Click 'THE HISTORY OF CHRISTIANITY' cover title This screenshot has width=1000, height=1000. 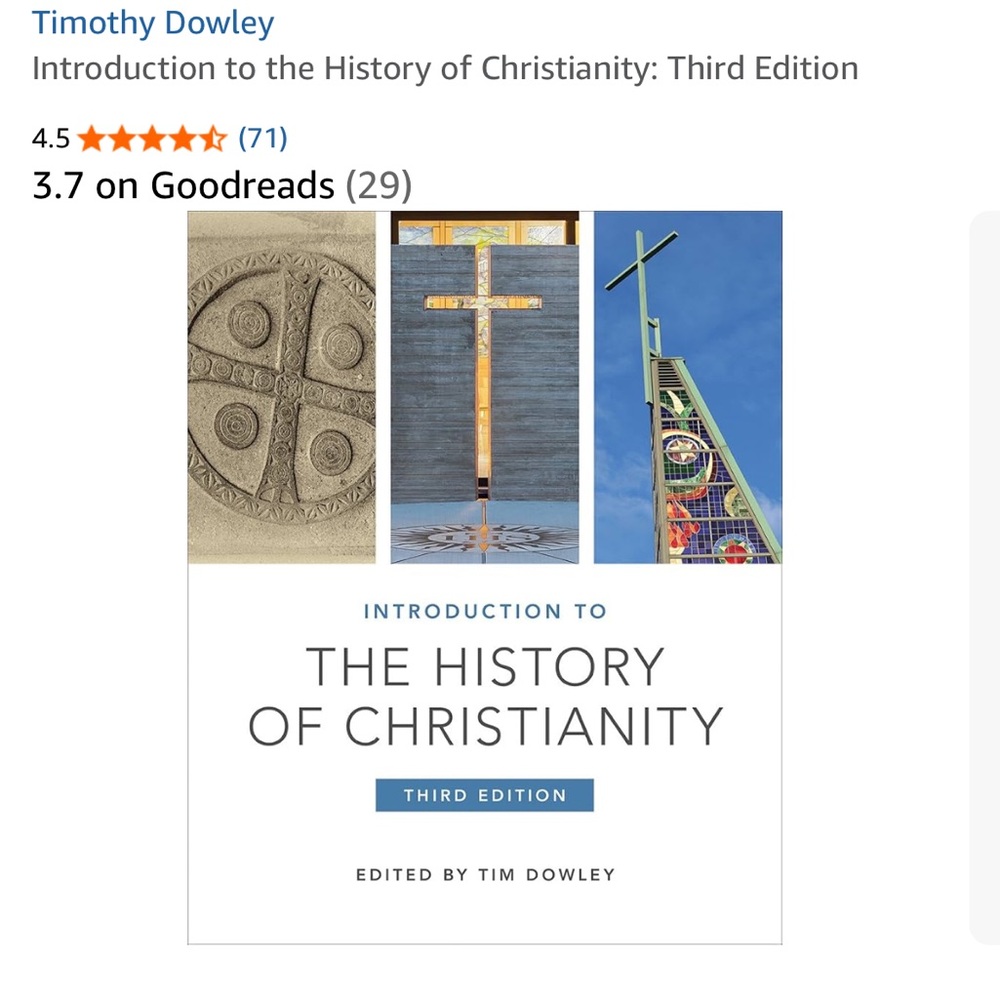tap(484, 695)
